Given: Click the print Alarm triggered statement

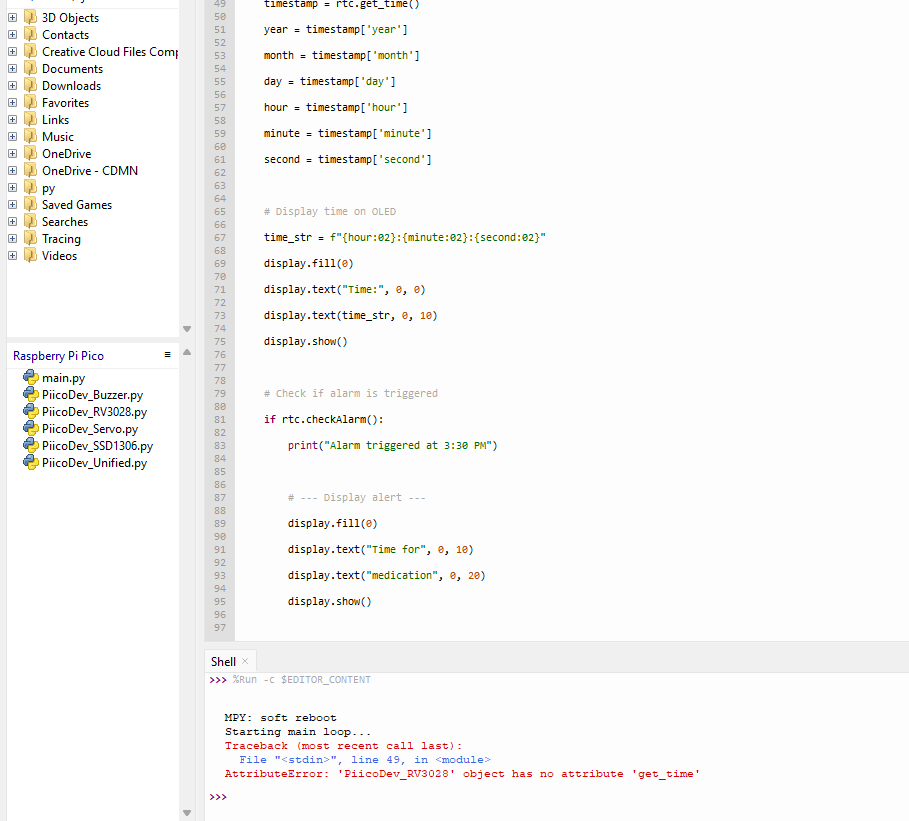Looking at the screenshot, I should [392, 445].
